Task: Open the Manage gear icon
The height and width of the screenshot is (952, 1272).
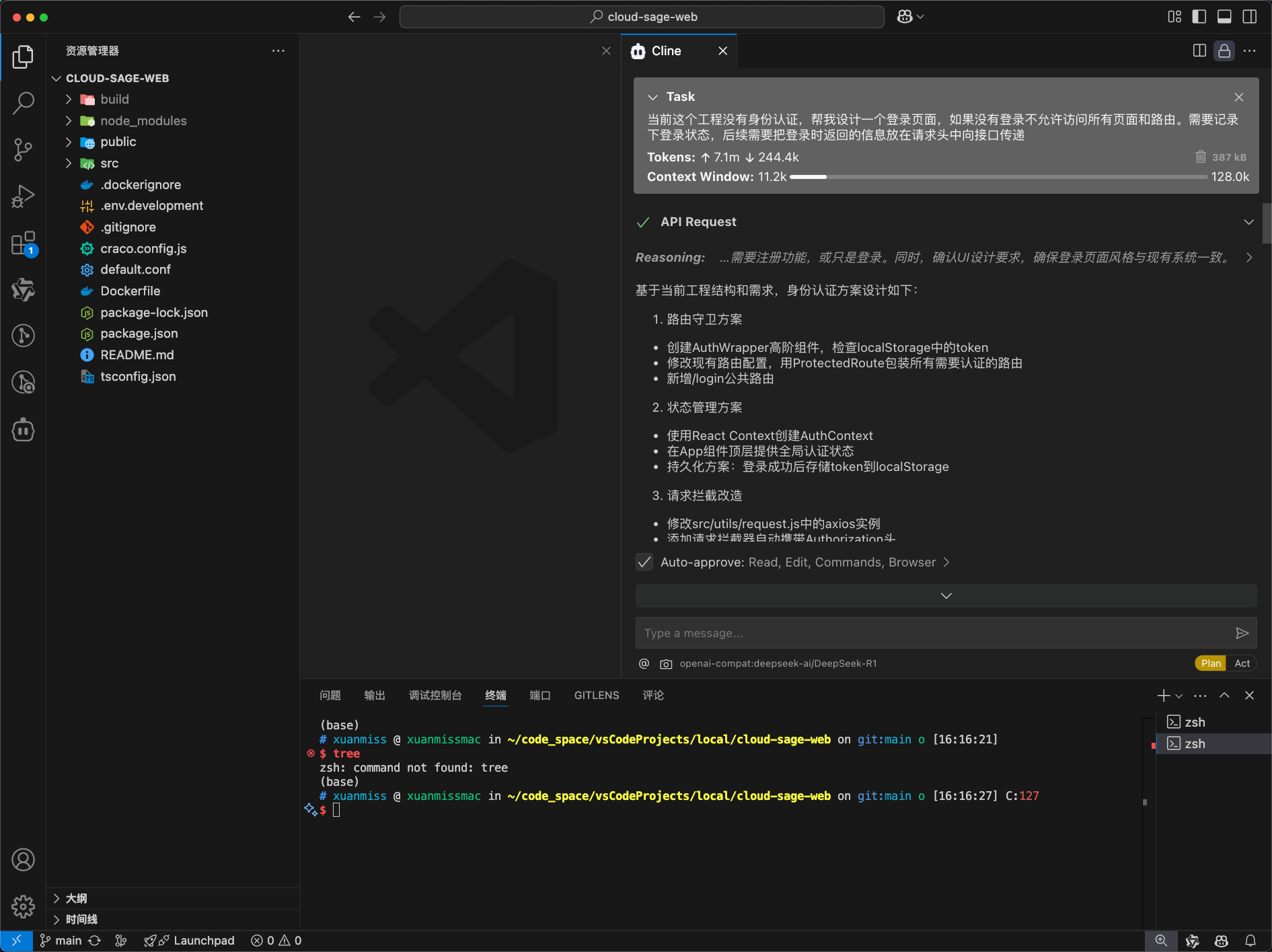Action: 23,906
